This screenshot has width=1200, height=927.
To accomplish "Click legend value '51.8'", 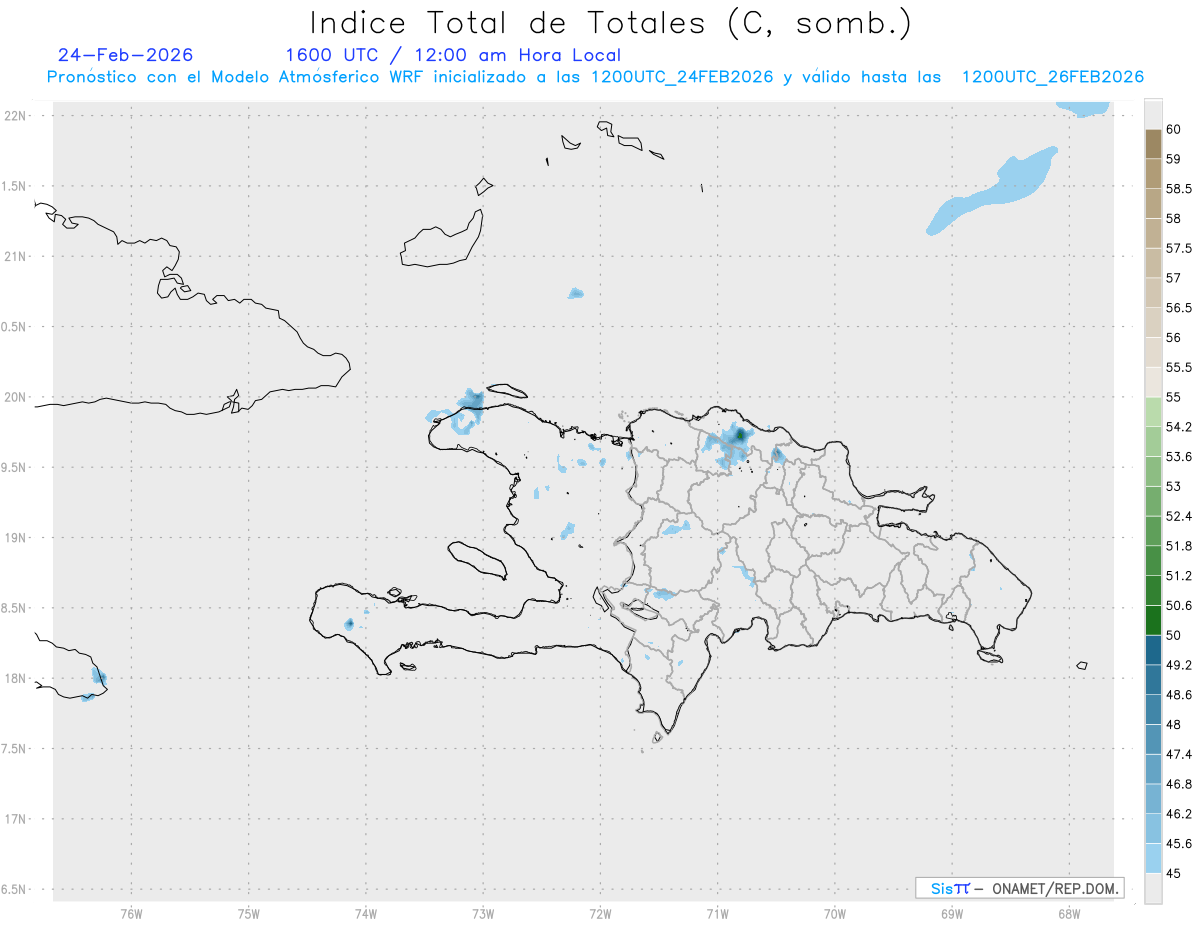I will point(1179,546).
